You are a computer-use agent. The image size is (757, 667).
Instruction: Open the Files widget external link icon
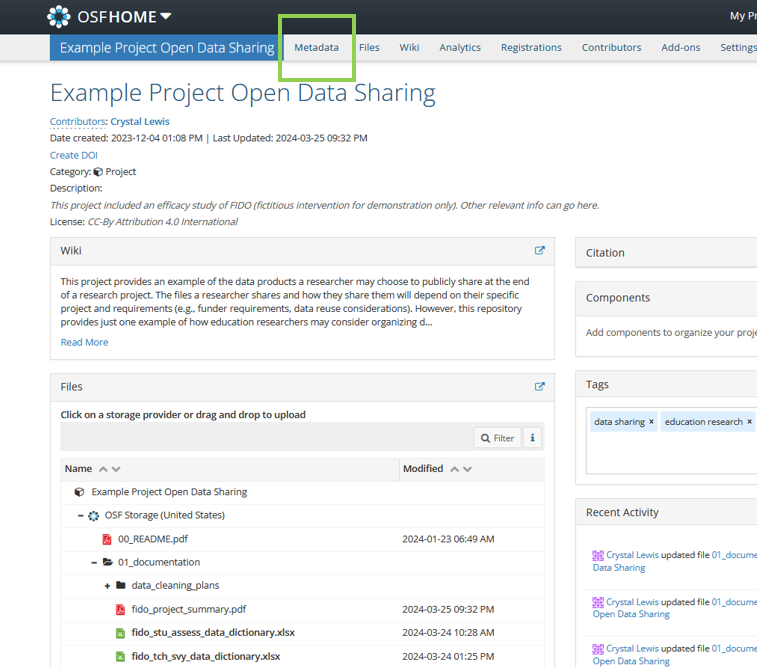540,387
